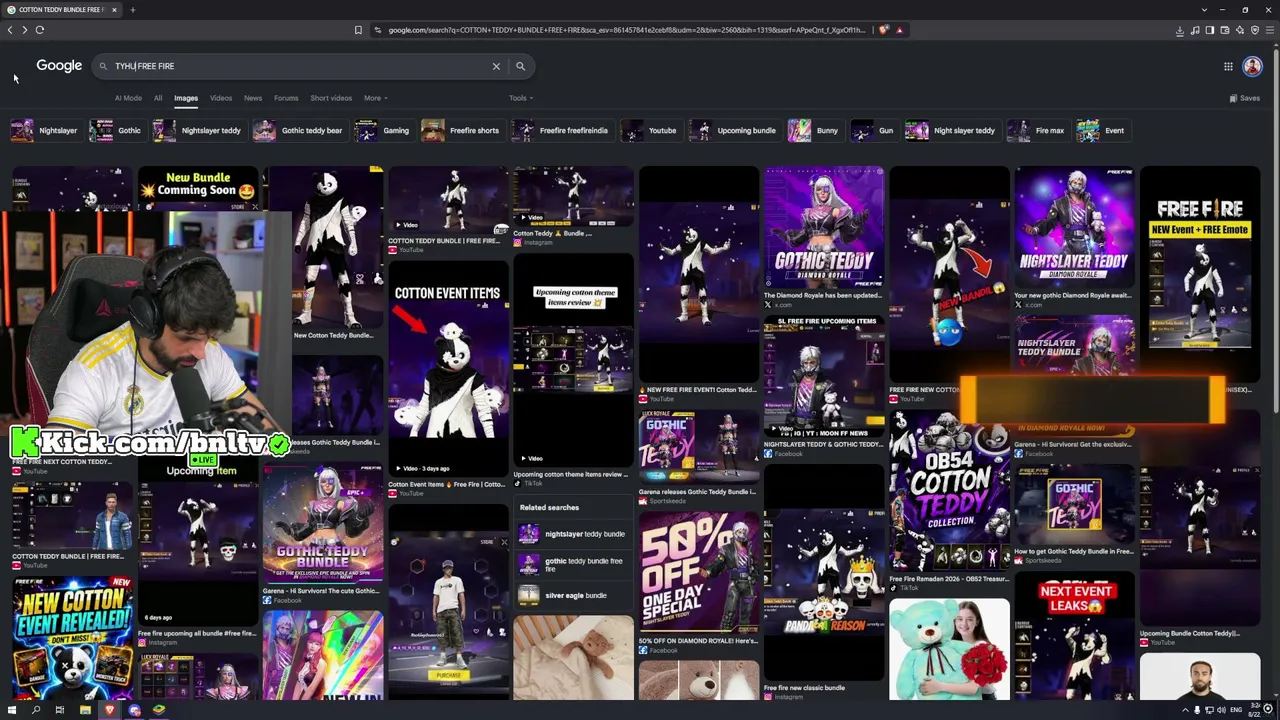
Task: Filter images by Freefire shorts chip
Action: point(461,131)
